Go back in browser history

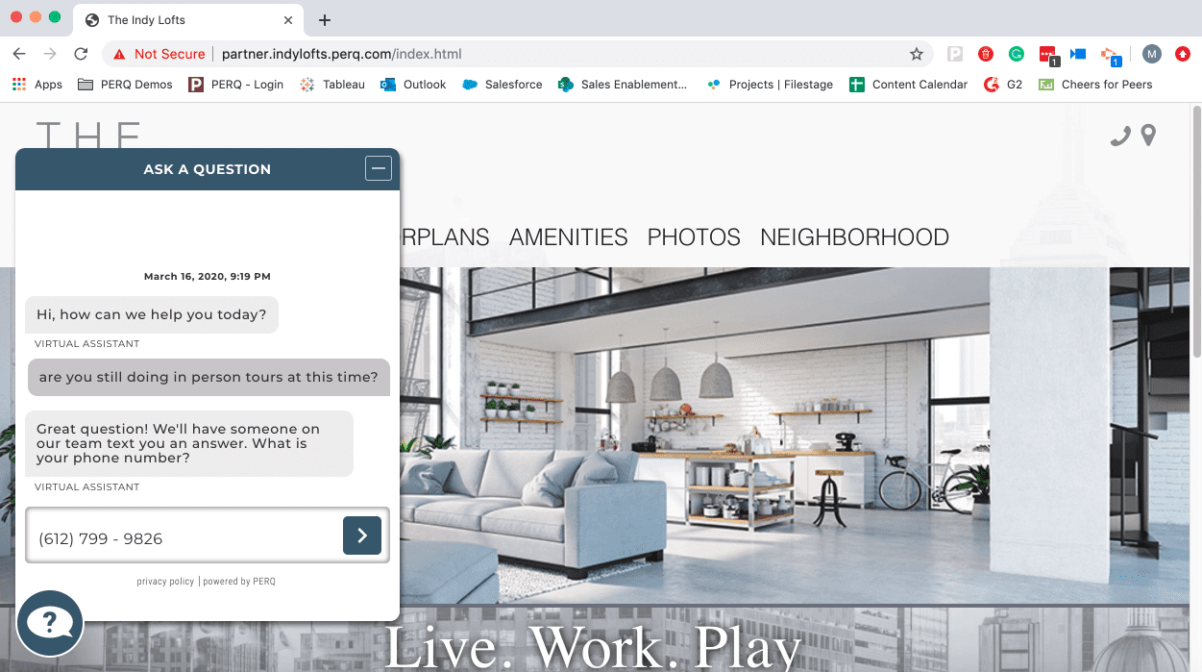click(20, 54)
